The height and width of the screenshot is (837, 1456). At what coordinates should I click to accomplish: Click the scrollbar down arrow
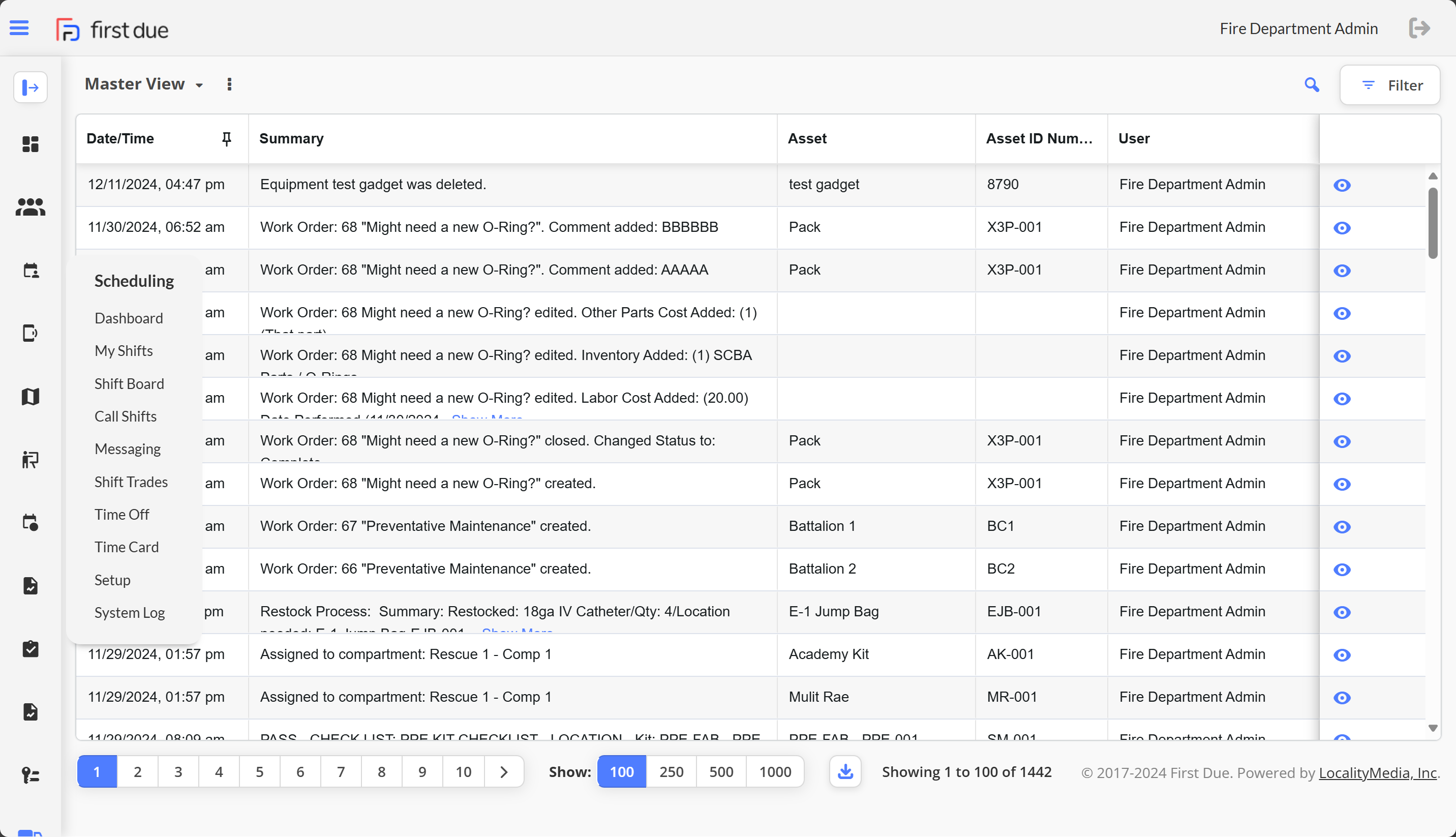coord(1433,728)
